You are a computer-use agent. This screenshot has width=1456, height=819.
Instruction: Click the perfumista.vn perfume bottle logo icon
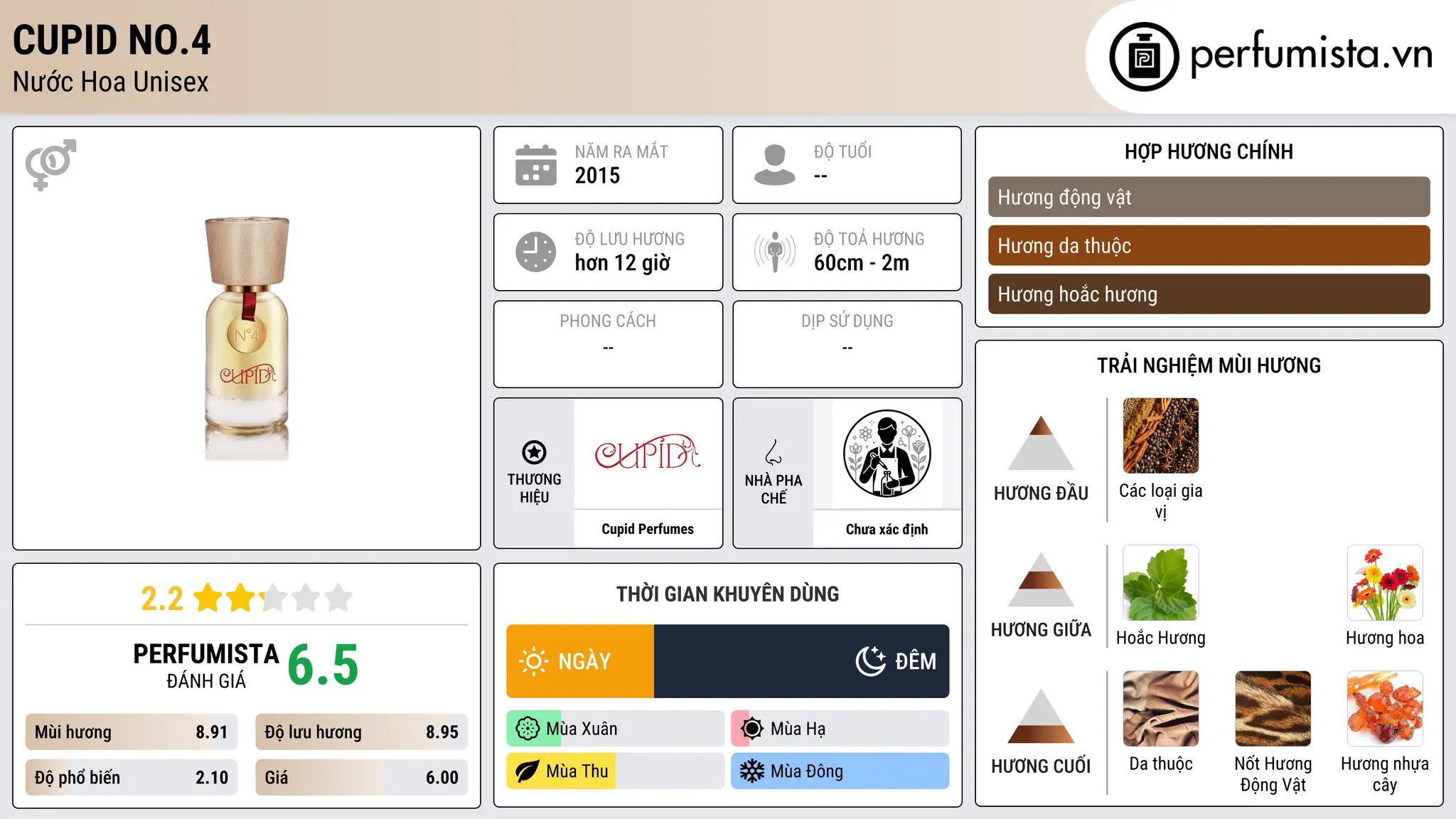point(1144,57)
